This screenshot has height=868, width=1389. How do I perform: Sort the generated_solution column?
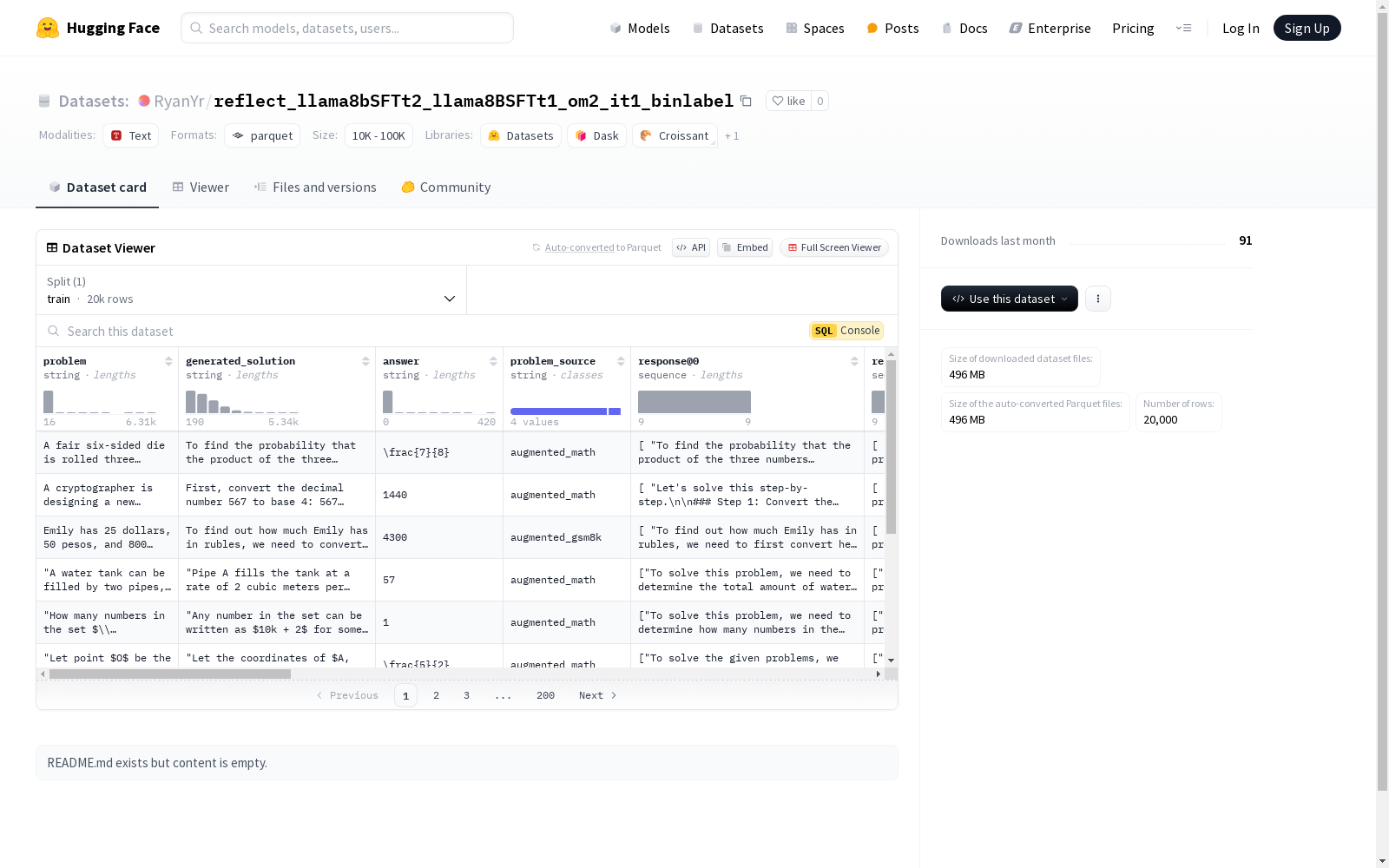[x=365, y=361]
